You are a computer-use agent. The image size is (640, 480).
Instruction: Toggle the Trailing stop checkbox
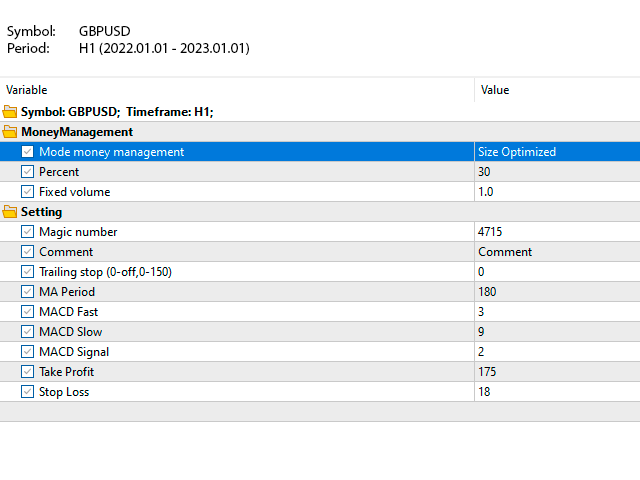pos(27,271)
